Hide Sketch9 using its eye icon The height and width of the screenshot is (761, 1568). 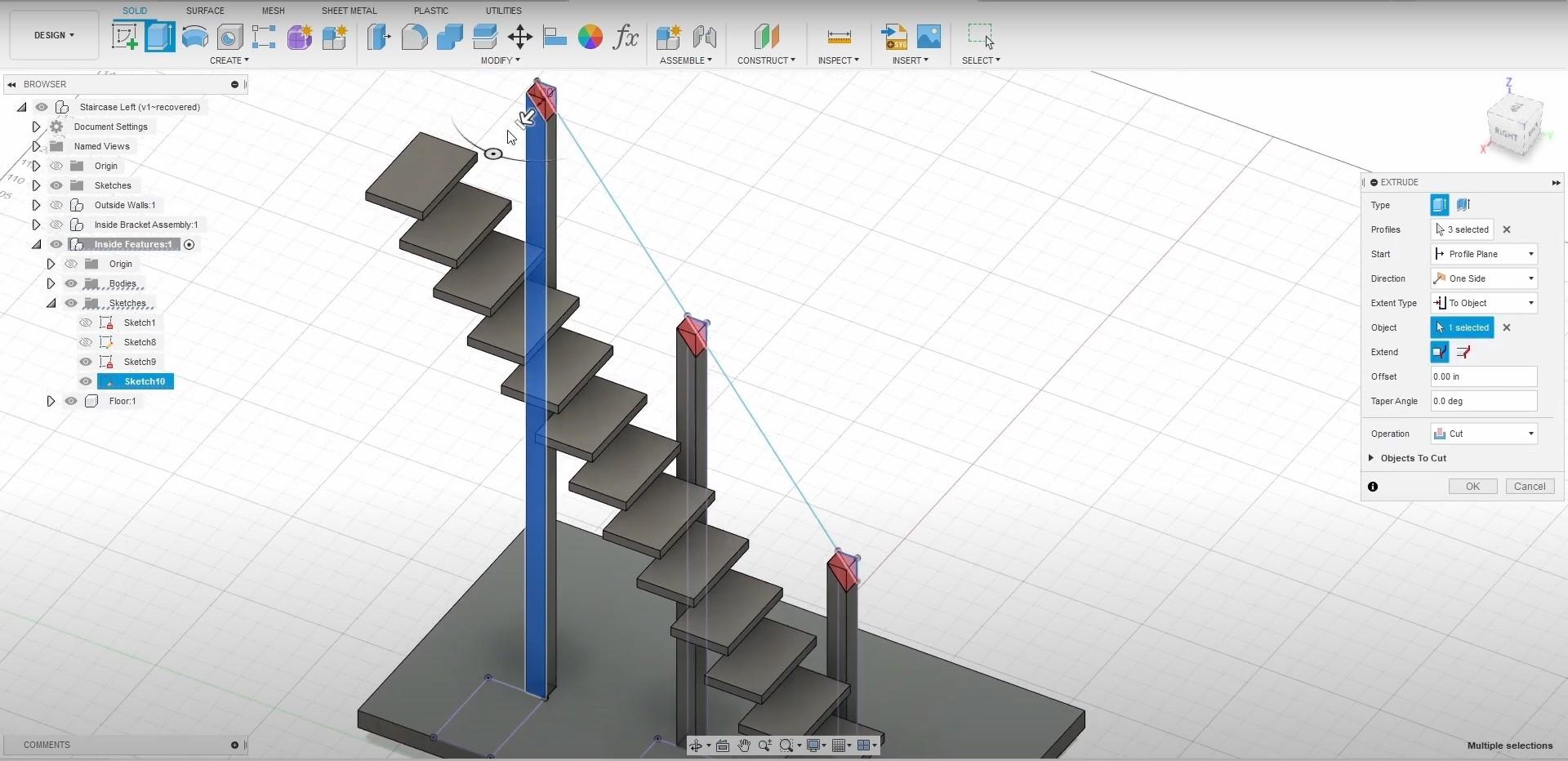pyautogui.click(x=86, y=362)
